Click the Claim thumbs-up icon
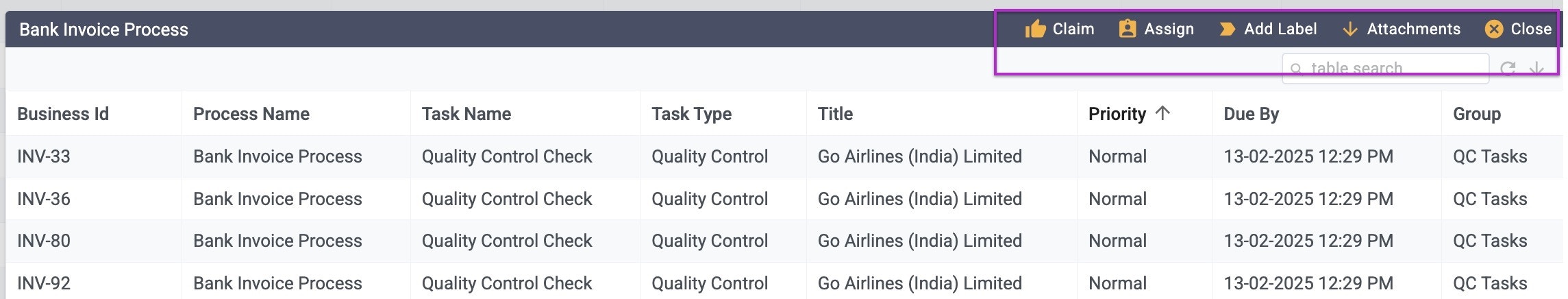Screen dimensions: 1568x299 tap(1035, 29)
